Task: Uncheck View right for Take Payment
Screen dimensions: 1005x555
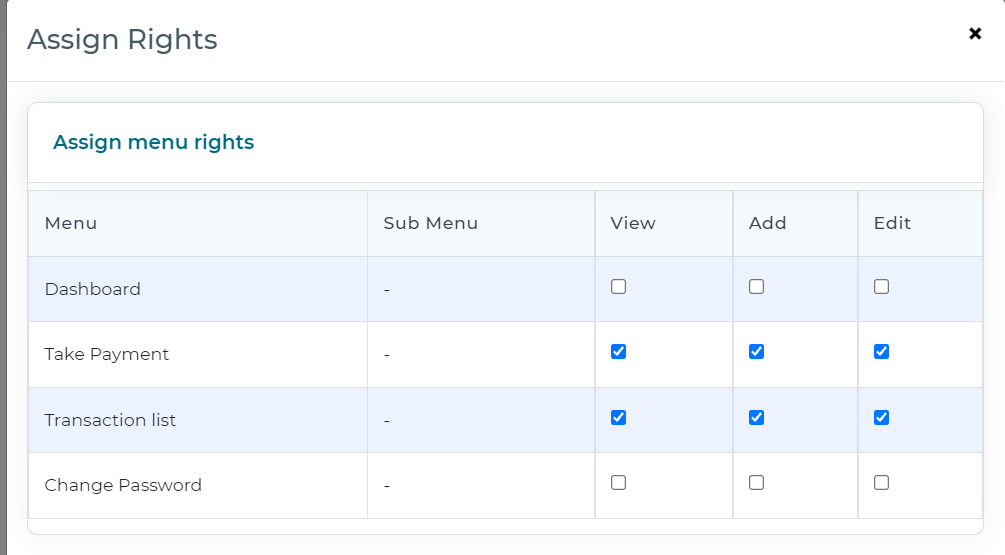Action: pyautogui.click(x=619, y=352)
